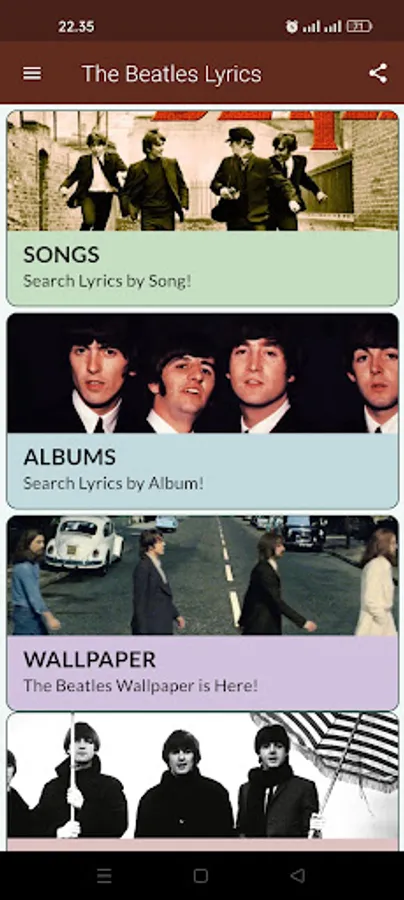
Task: Tap the 22.35 clock in status bar
Action: click(x=76, y=26)
